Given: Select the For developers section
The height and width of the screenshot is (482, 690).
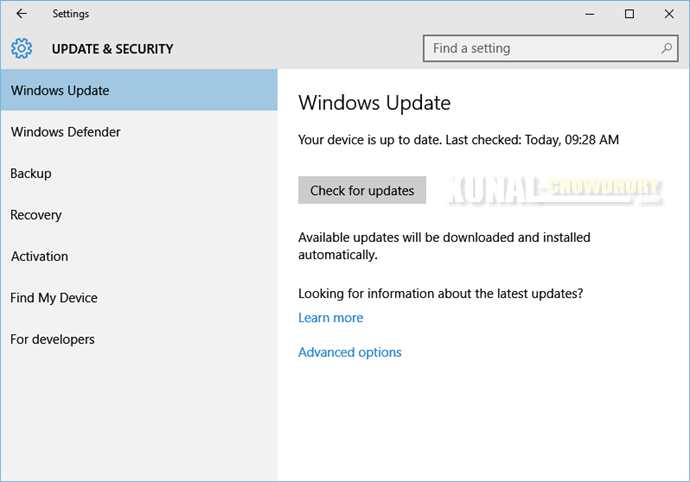Looking at the screenshot, I should [53, 340].
